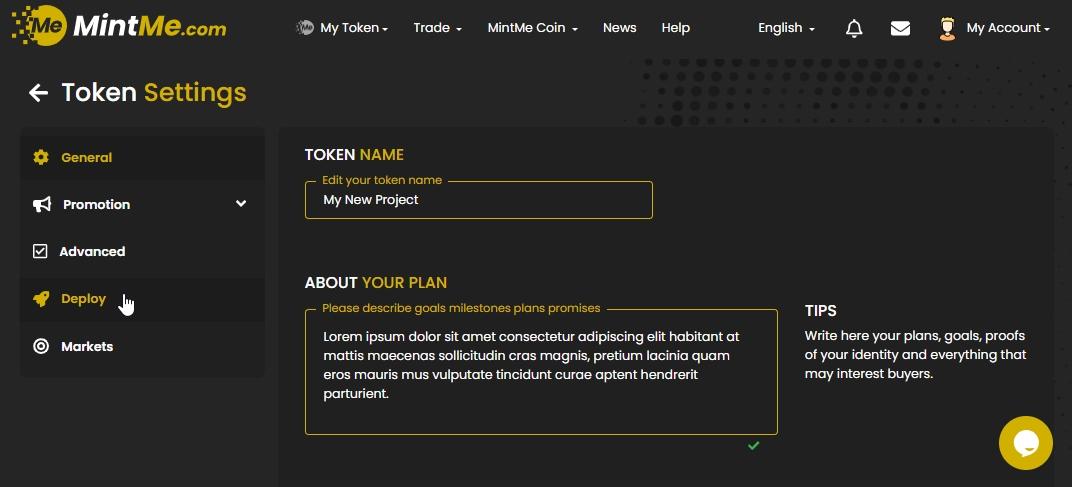Go to the News page
Image resolution: width=1072 pixels, height=487 pixels.
coord(620,28)
